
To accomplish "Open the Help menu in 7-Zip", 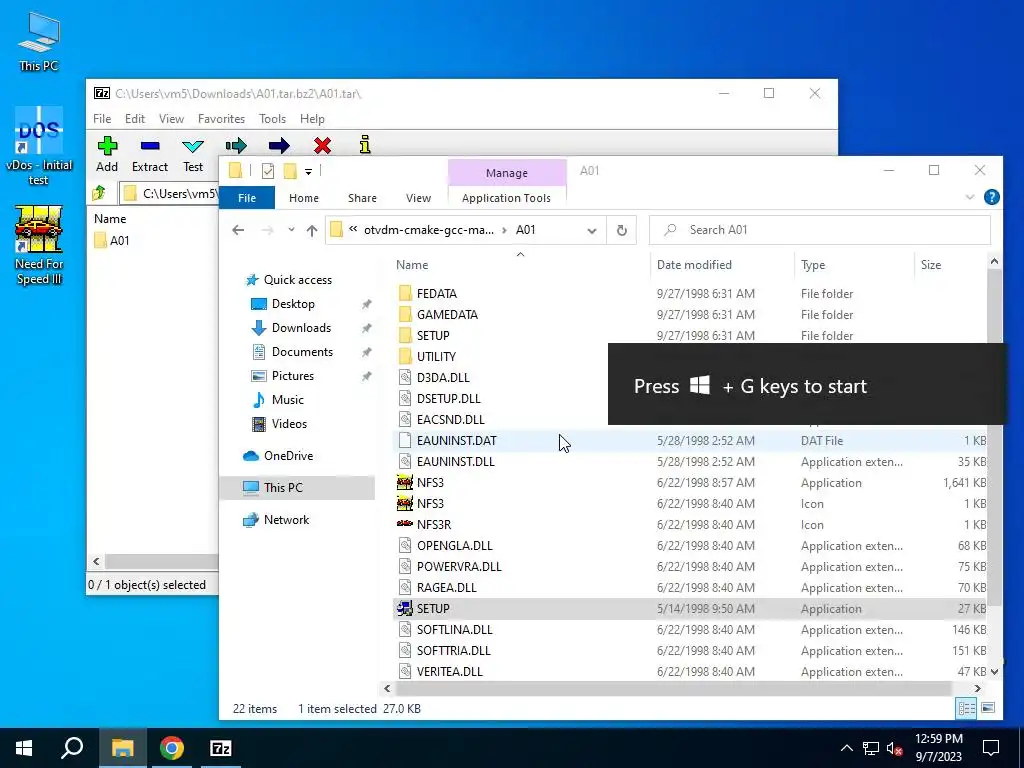I will tap(312, 119).
